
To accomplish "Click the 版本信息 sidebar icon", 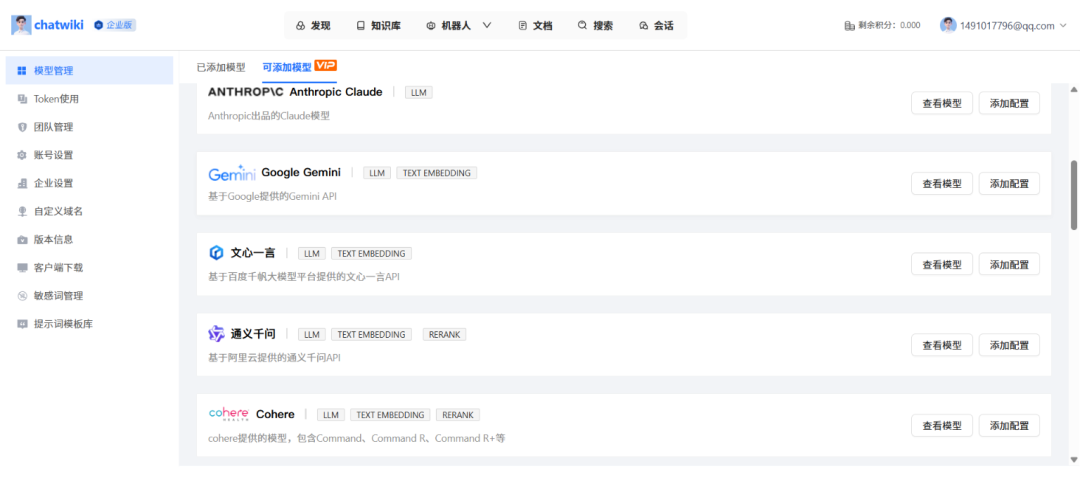I will click(x=22, y=240).
